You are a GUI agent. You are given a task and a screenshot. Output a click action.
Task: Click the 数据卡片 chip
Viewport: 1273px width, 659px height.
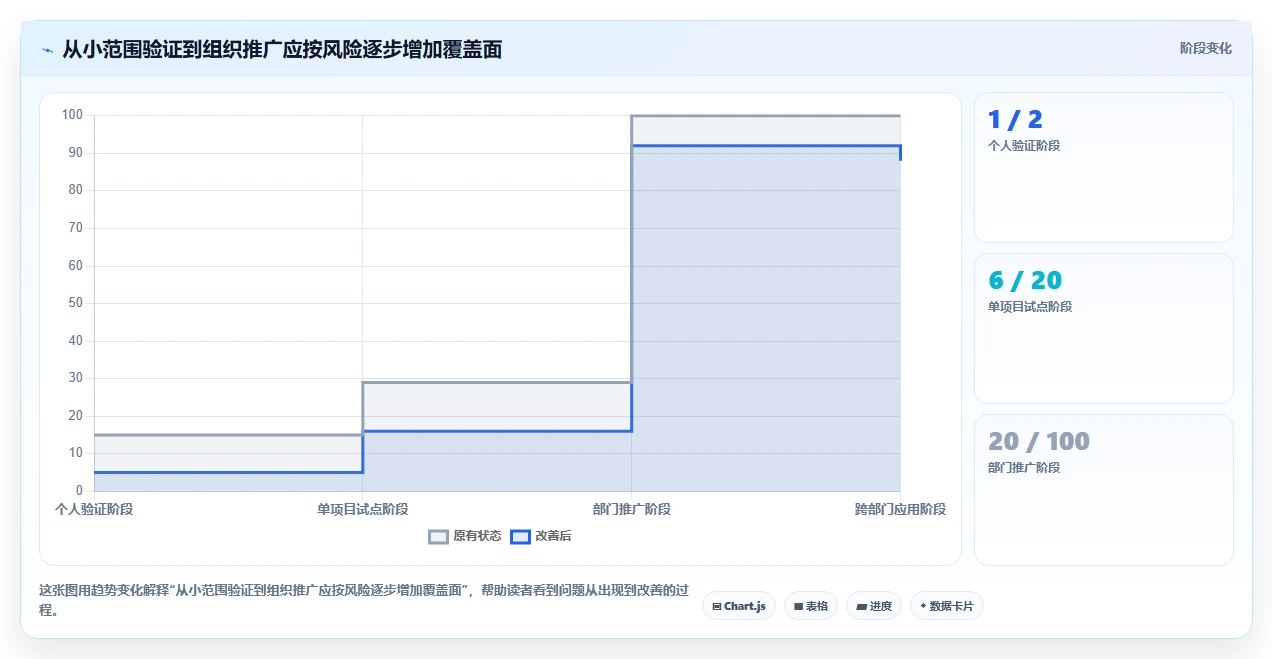[947, 606]
